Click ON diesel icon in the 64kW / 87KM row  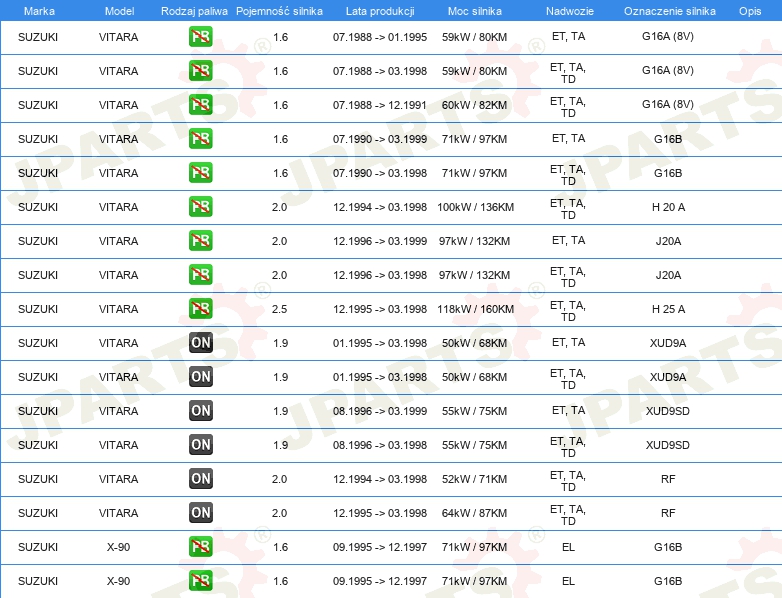coord(200,513)
